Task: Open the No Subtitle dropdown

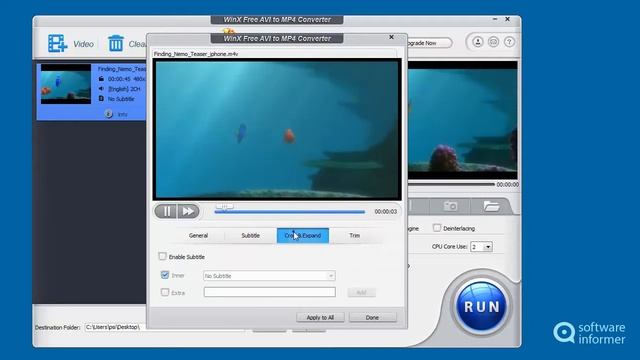Action: [269, 276]
